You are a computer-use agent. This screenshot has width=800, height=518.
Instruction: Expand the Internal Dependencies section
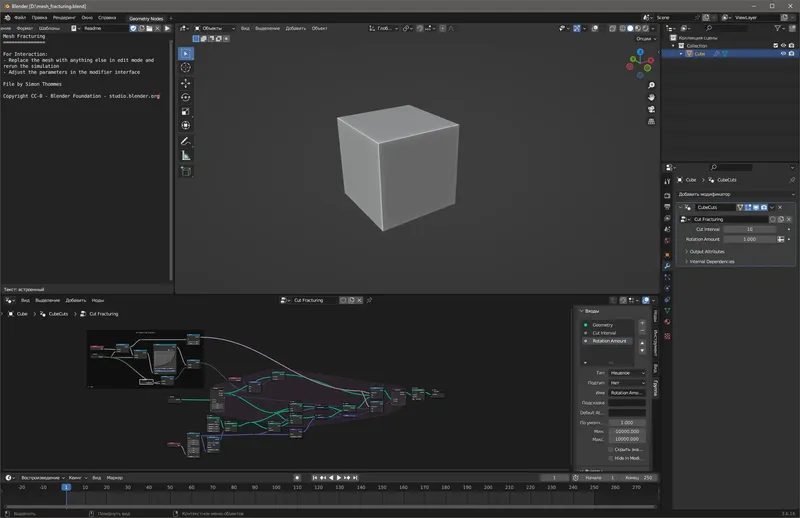point(712,262)
